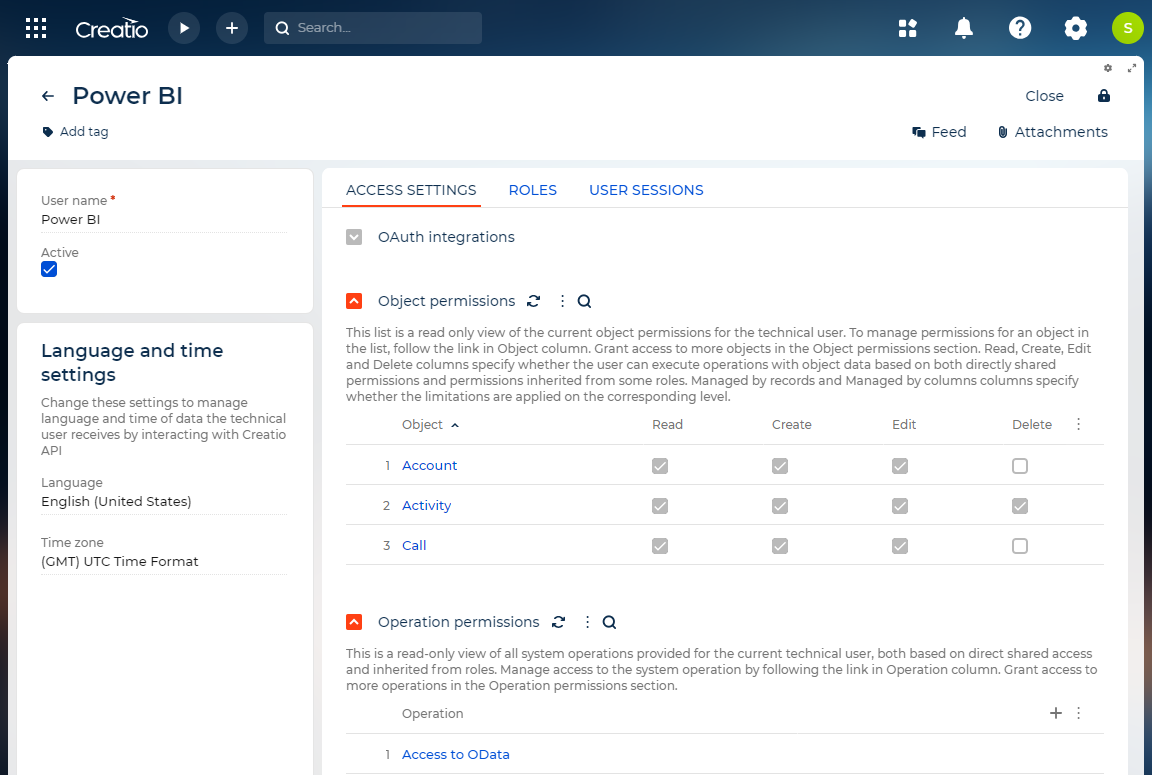Click the Activity Read checkbox
Viewport: 1152px width, 775px height.
point(660,506)
